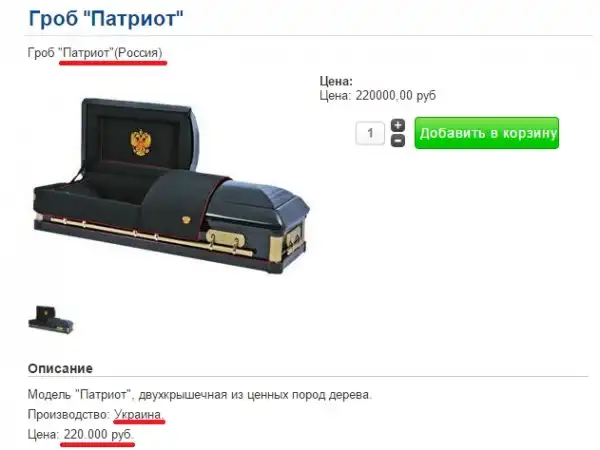Viewport: 600px width, 450px height.
Task: Click the Производство: label text
Action: coord(69,415)
